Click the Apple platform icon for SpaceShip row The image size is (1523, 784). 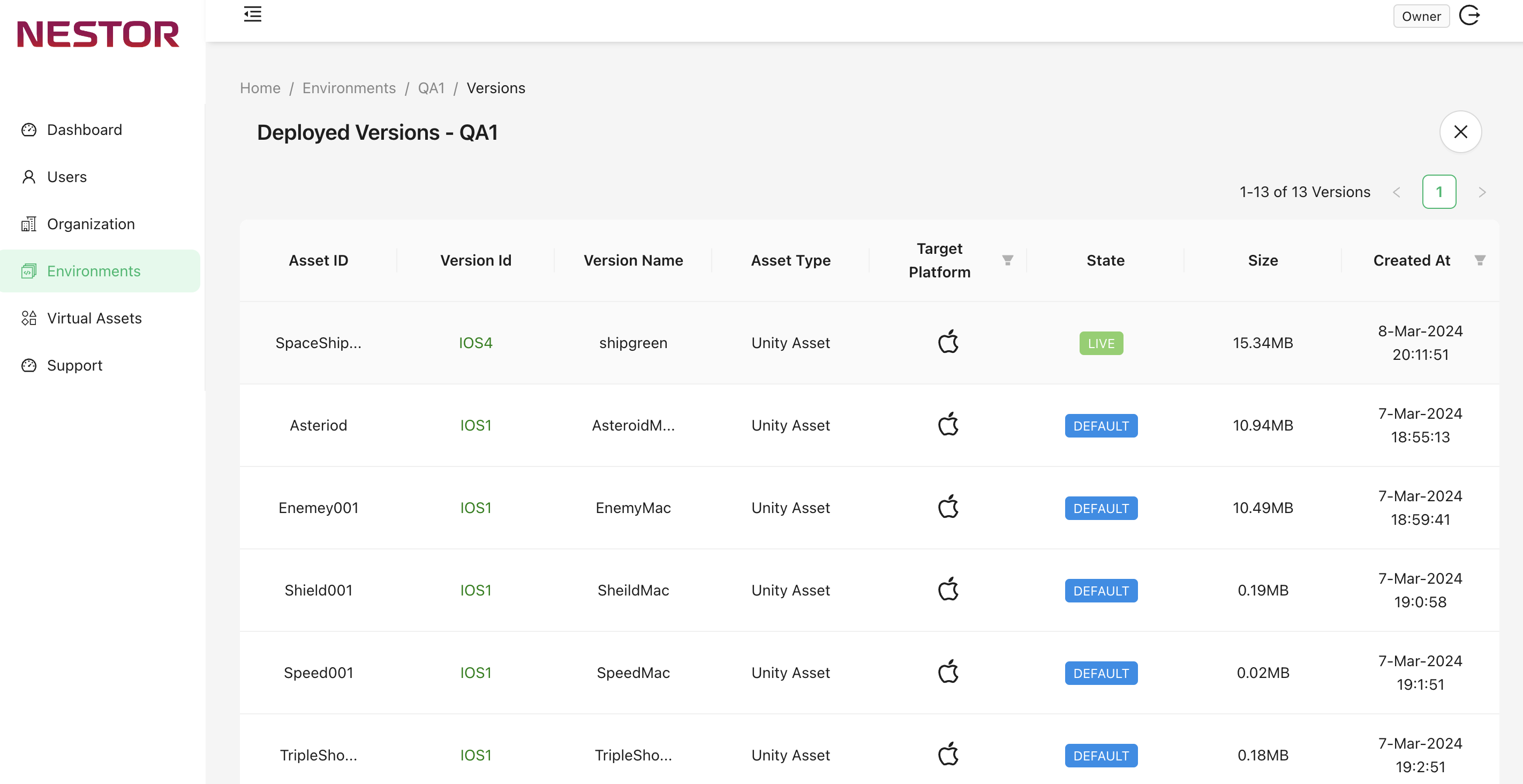pyautogui.click(x=948, y=341)
